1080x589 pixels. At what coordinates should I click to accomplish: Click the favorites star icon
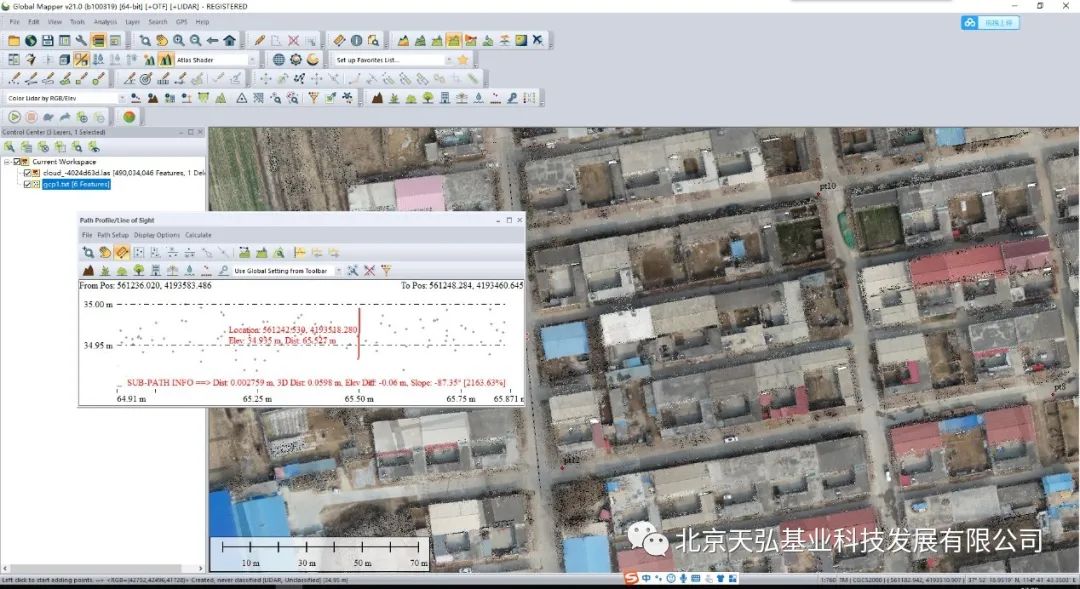coord(463,60)
